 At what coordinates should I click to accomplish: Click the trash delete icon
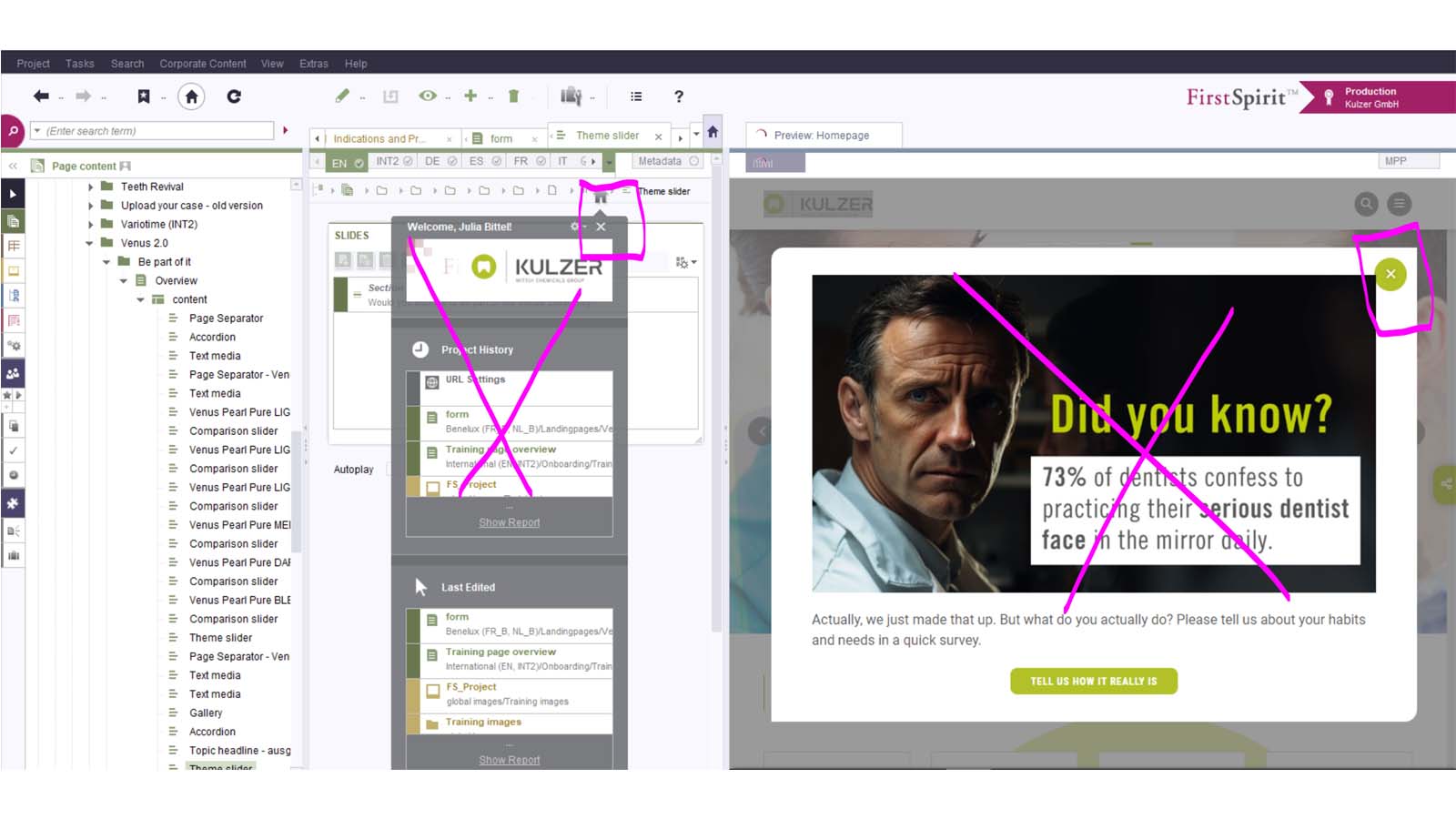pos(513,96)
